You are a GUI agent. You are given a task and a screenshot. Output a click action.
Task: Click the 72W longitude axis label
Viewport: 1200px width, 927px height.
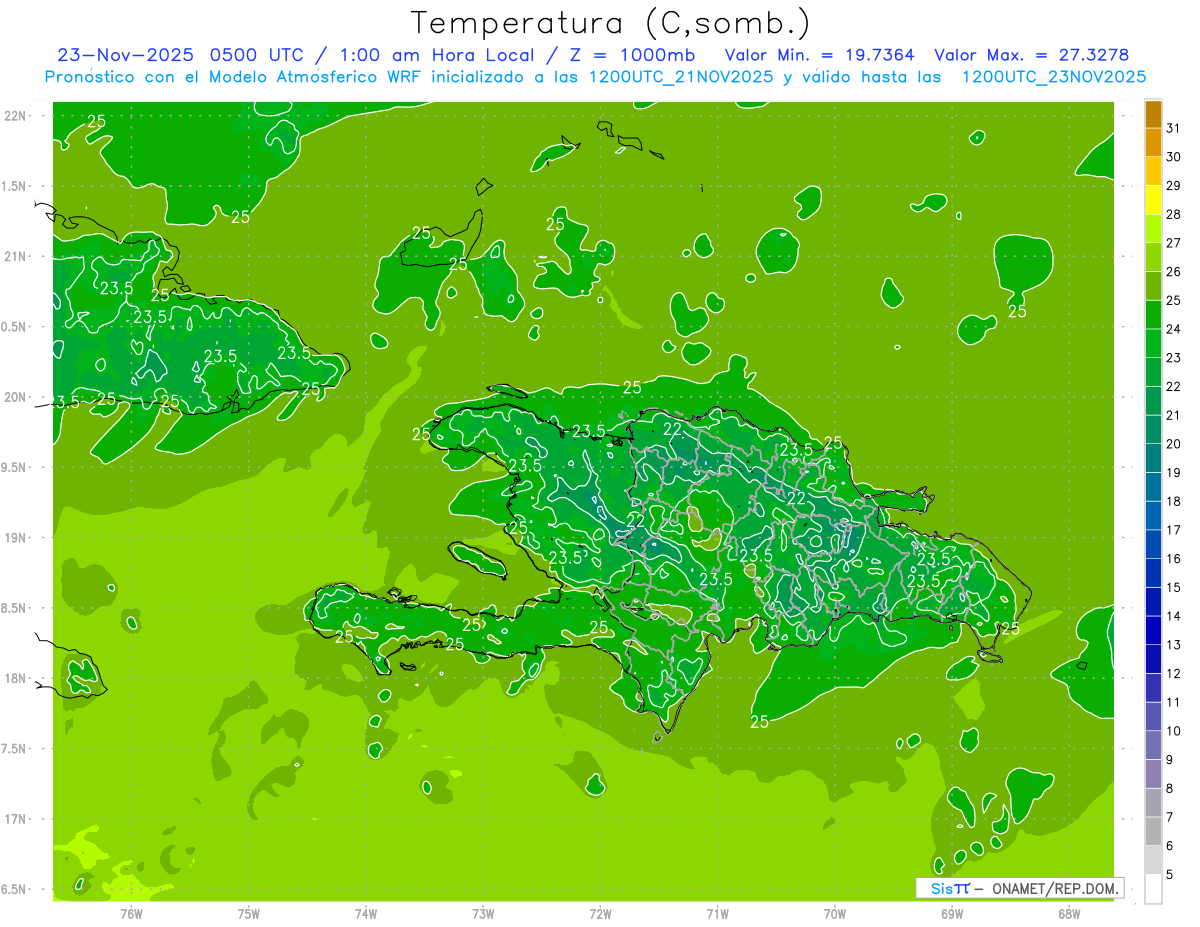(600, 913)
